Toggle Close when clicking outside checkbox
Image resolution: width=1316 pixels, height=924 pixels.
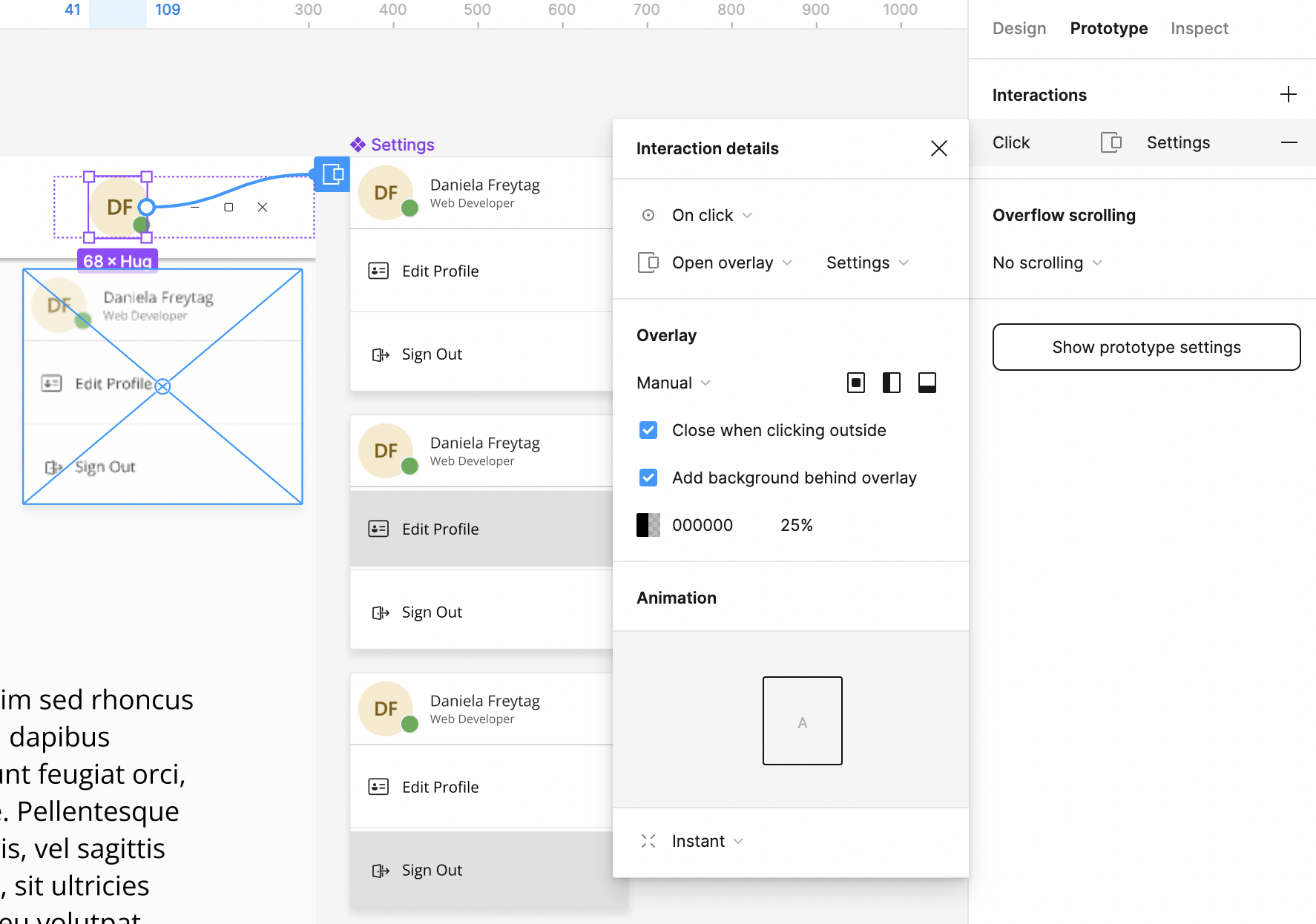(x=648, y=430)
